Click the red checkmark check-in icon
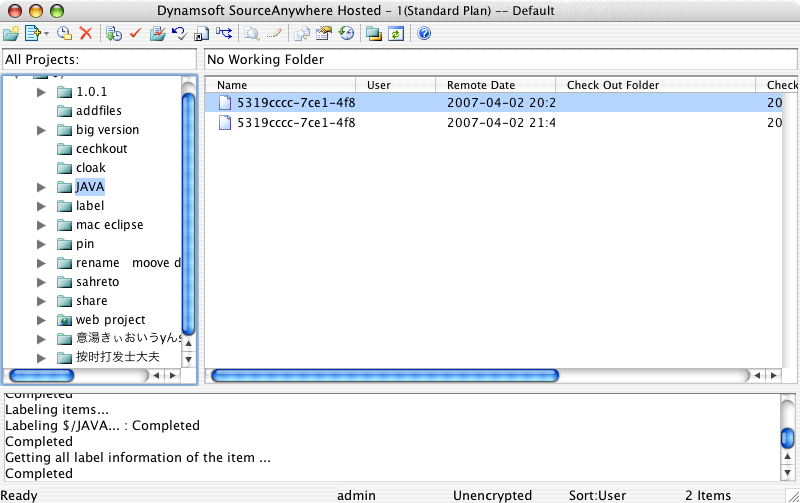The image size is (800, 503). [135, 33]
